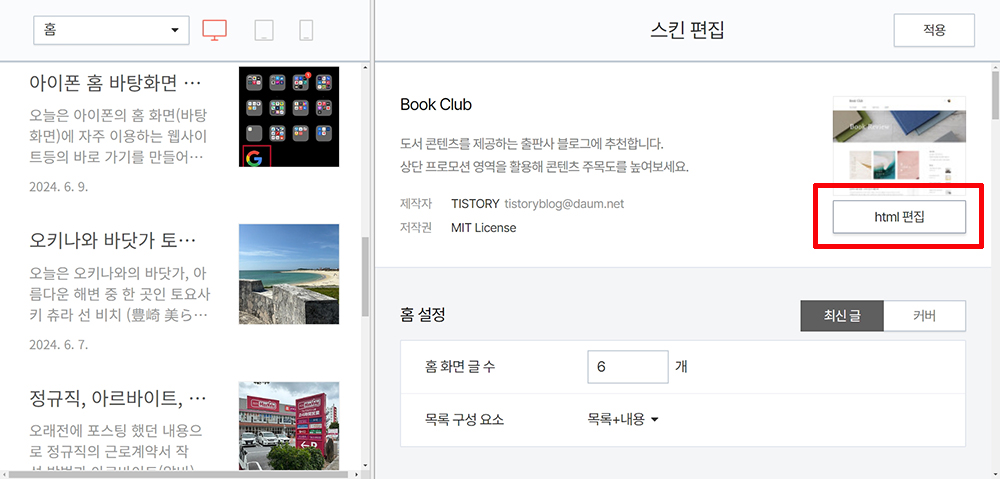
Task: Select the 최신 글 home setting tab
Action: [x=842, y=316]
